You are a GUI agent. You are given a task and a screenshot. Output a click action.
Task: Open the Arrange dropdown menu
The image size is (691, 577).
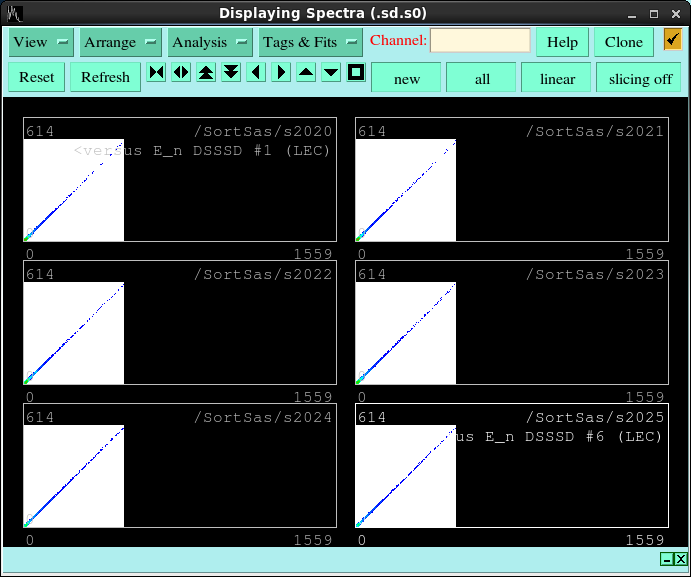click(120, 42)
